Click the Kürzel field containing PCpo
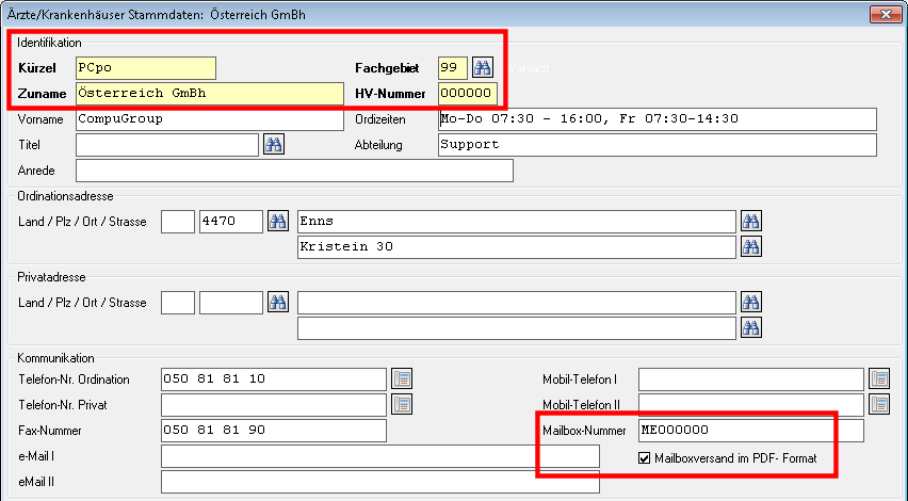The width and height of the screenshot is (908, 501). tap(146, 68)
